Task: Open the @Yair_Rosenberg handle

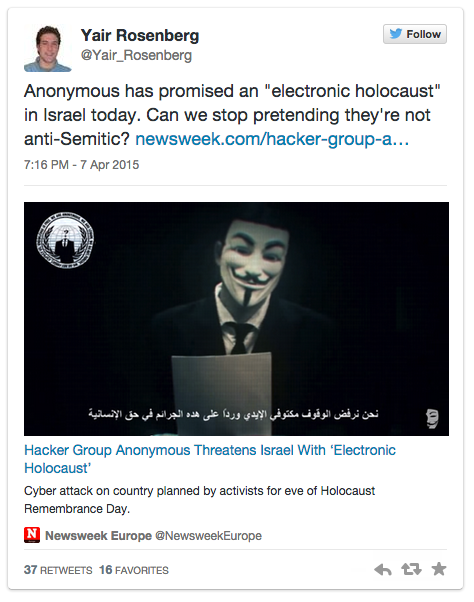Action: 136,55
